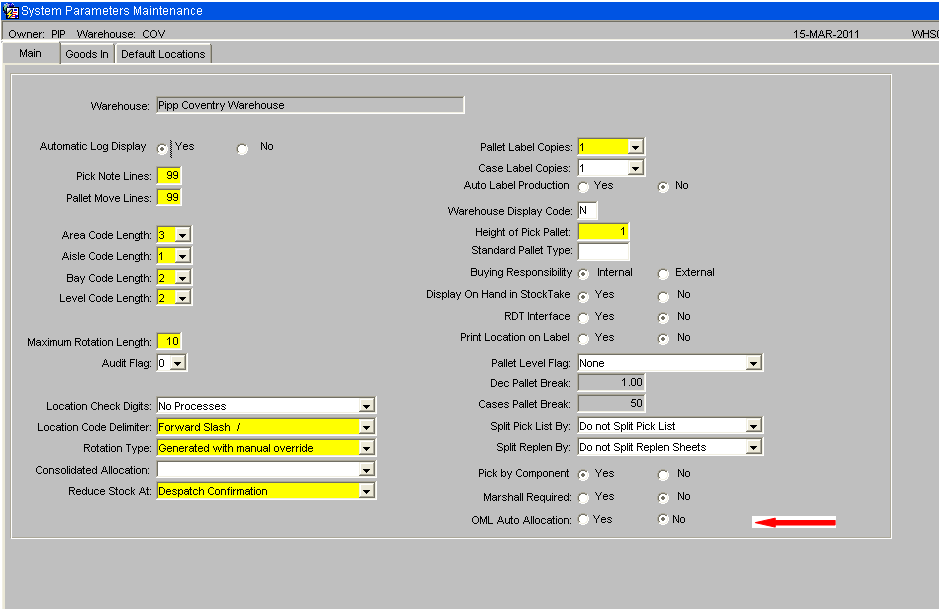Choose Internal Buying Responsibility

click(x=583, y=274)
